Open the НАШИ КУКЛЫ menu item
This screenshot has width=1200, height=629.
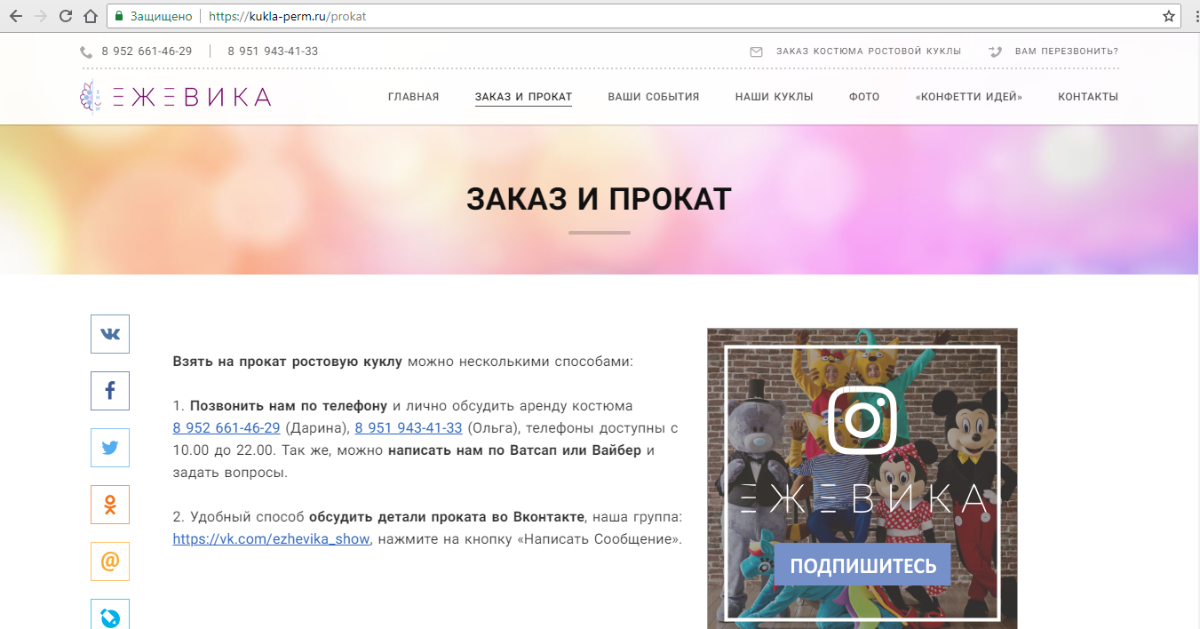tap(774, 97)
